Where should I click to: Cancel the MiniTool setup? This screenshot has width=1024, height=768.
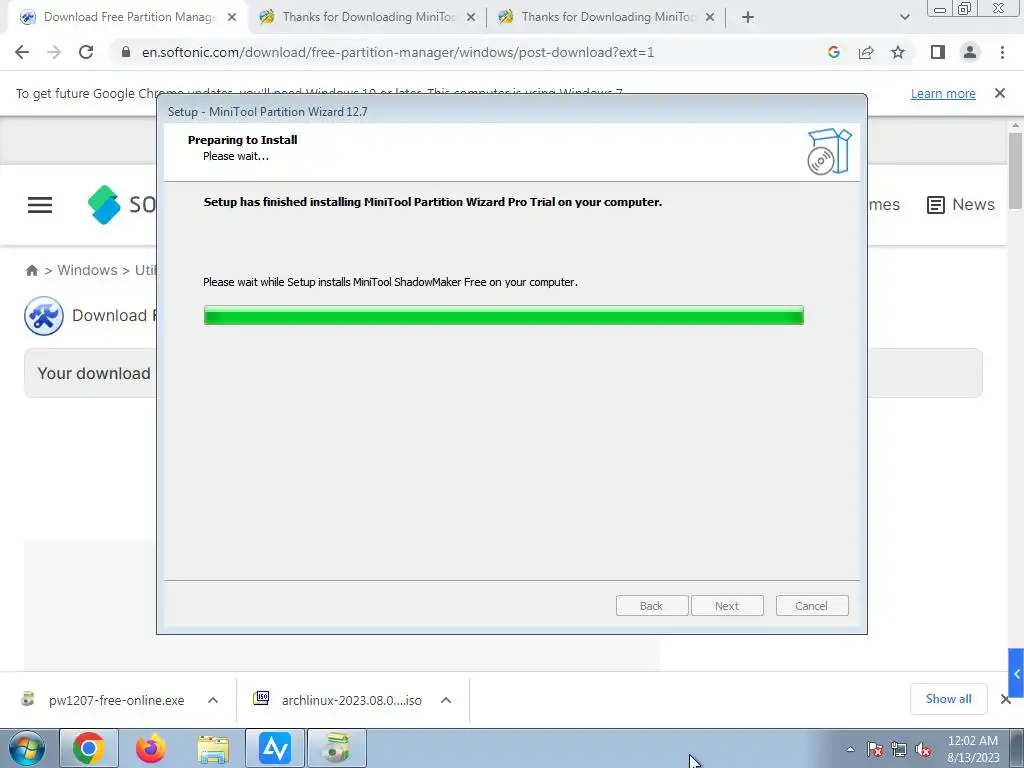tap(812, 605)
